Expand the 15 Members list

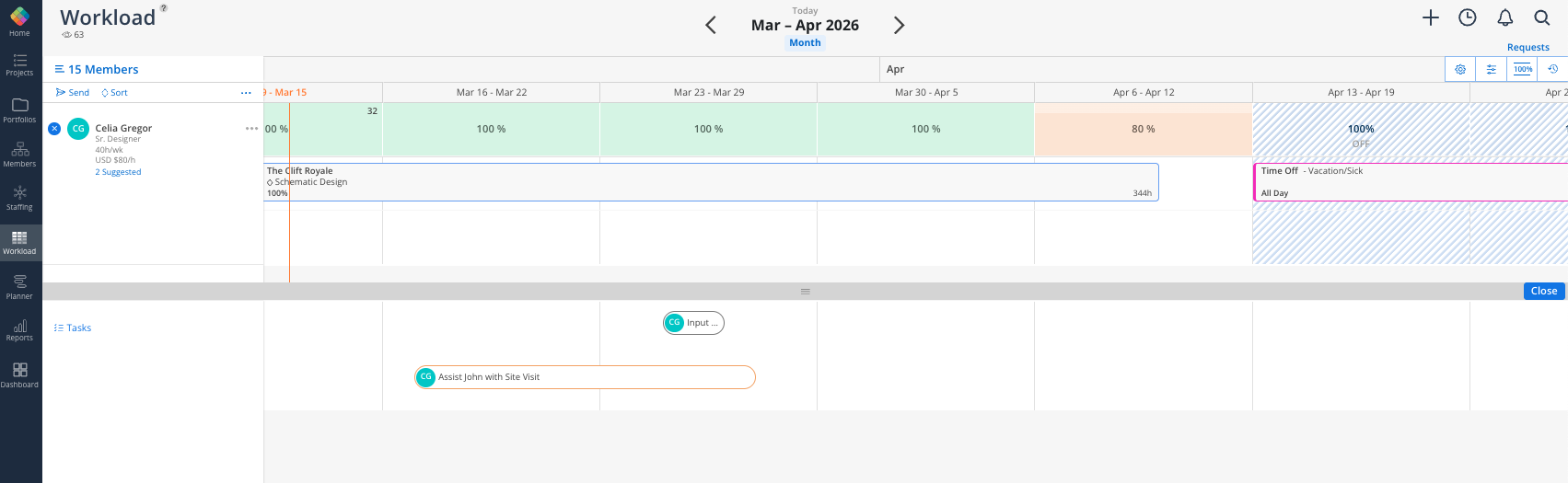pos(97,69)
